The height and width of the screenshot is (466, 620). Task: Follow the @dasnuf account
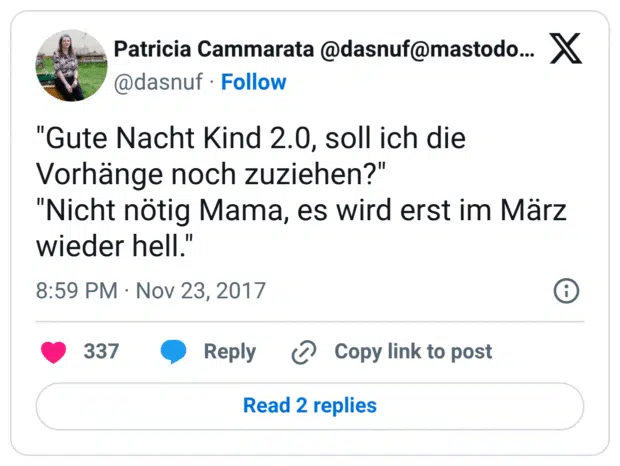point(253,82)
